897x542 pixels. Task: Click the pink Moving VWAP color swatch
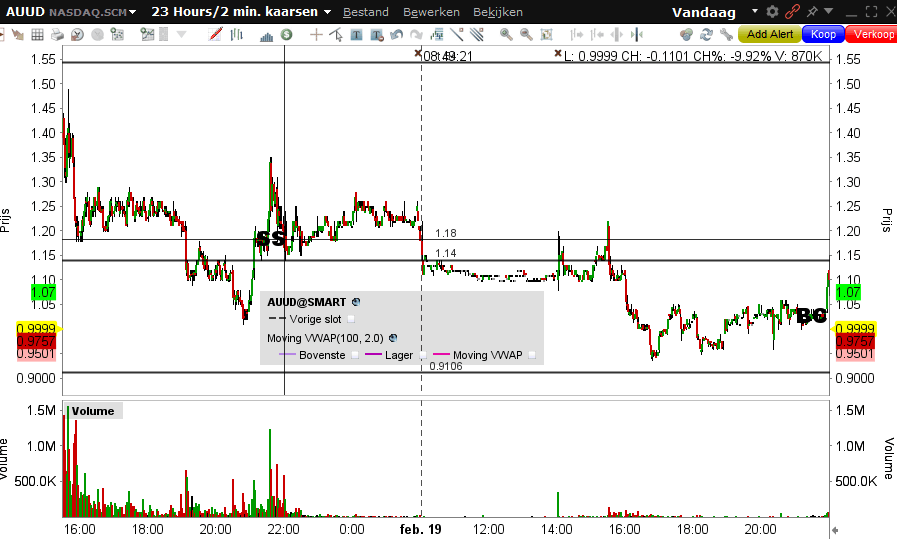pyautogui.click(x=442, y=355)
